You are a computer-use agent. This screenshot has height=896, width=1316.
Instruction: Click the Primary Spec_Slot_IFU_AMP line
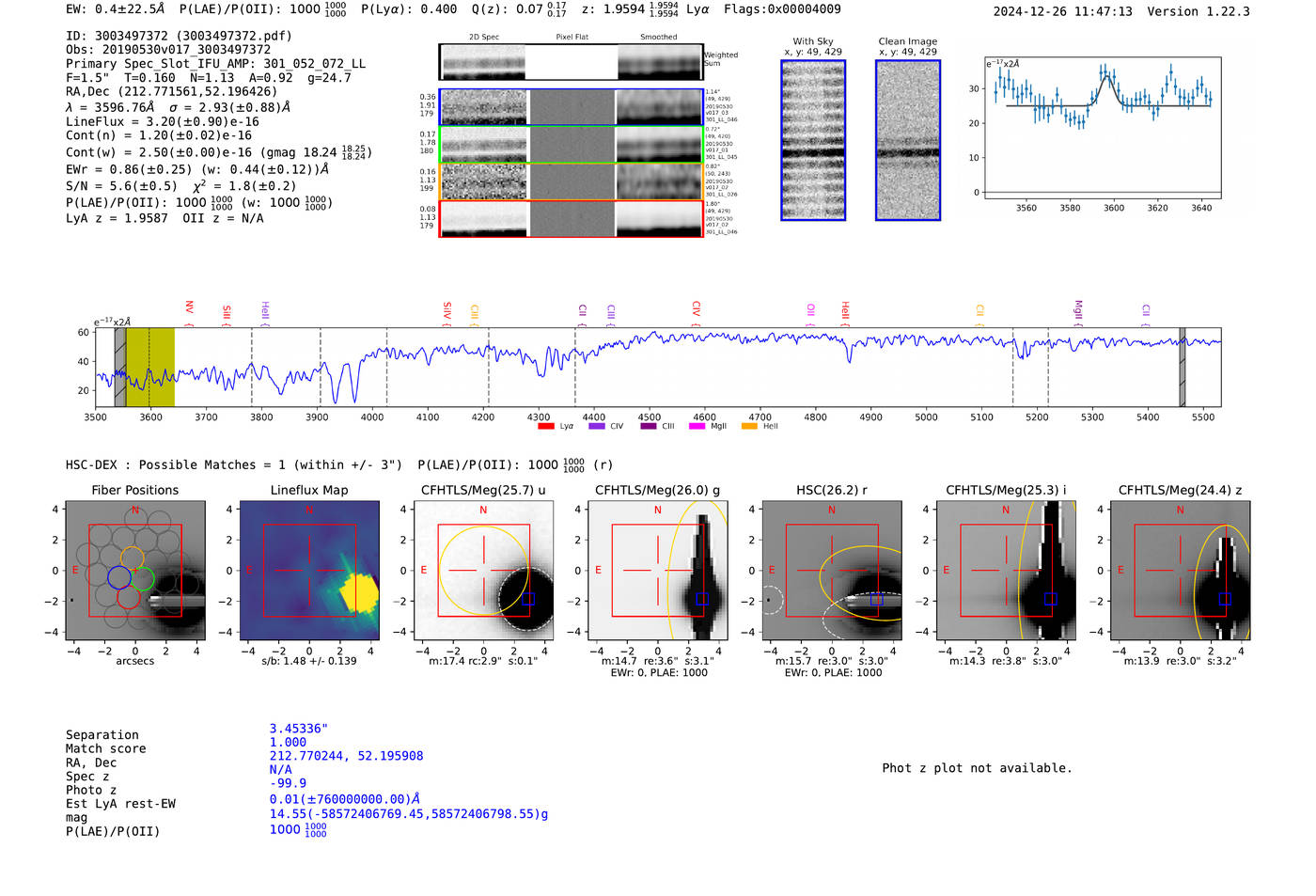click(215, 64)
